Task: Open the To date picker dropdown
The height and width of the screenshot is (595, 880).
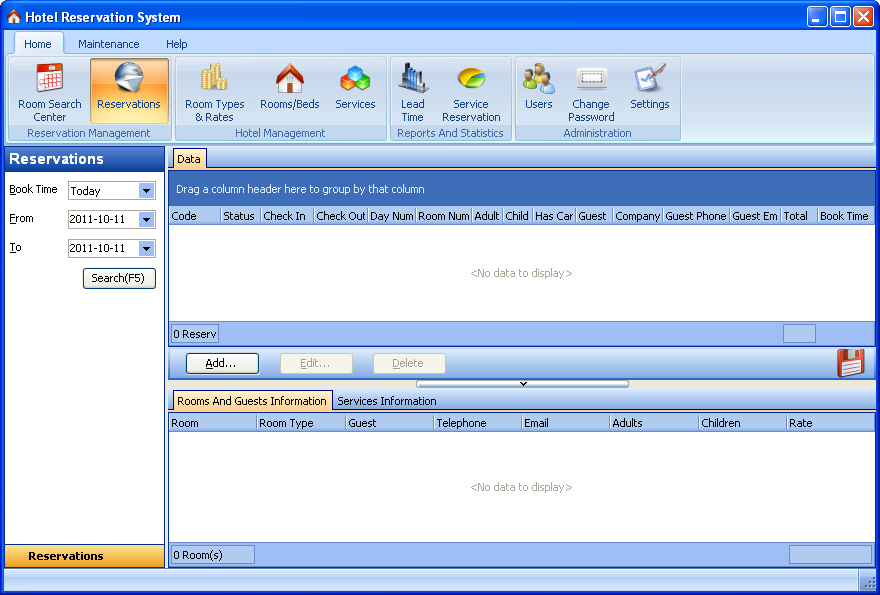Action: [x=147, y=249]
